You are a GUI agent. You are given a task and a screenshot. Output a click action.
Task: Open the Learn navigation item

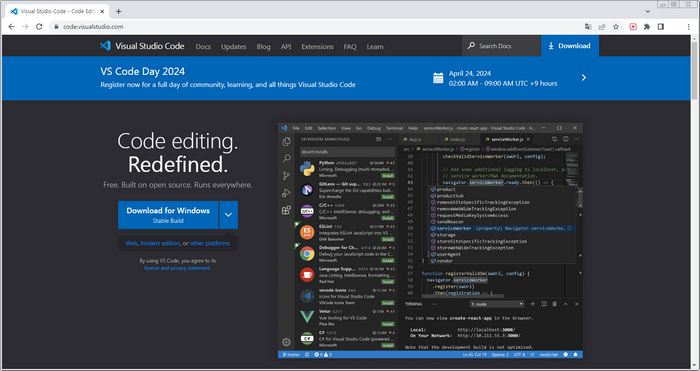pos(375,46)
